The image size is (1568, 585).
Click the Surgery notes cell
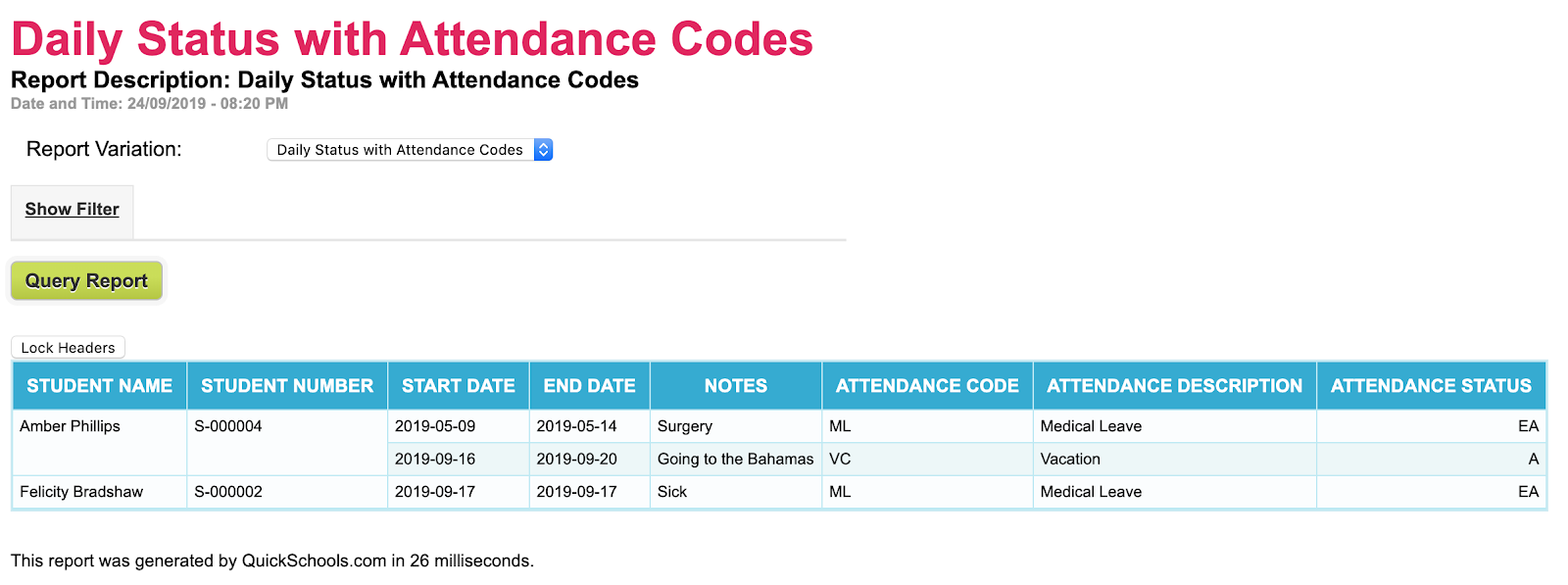pyautogui.click(x=685, y=426)
